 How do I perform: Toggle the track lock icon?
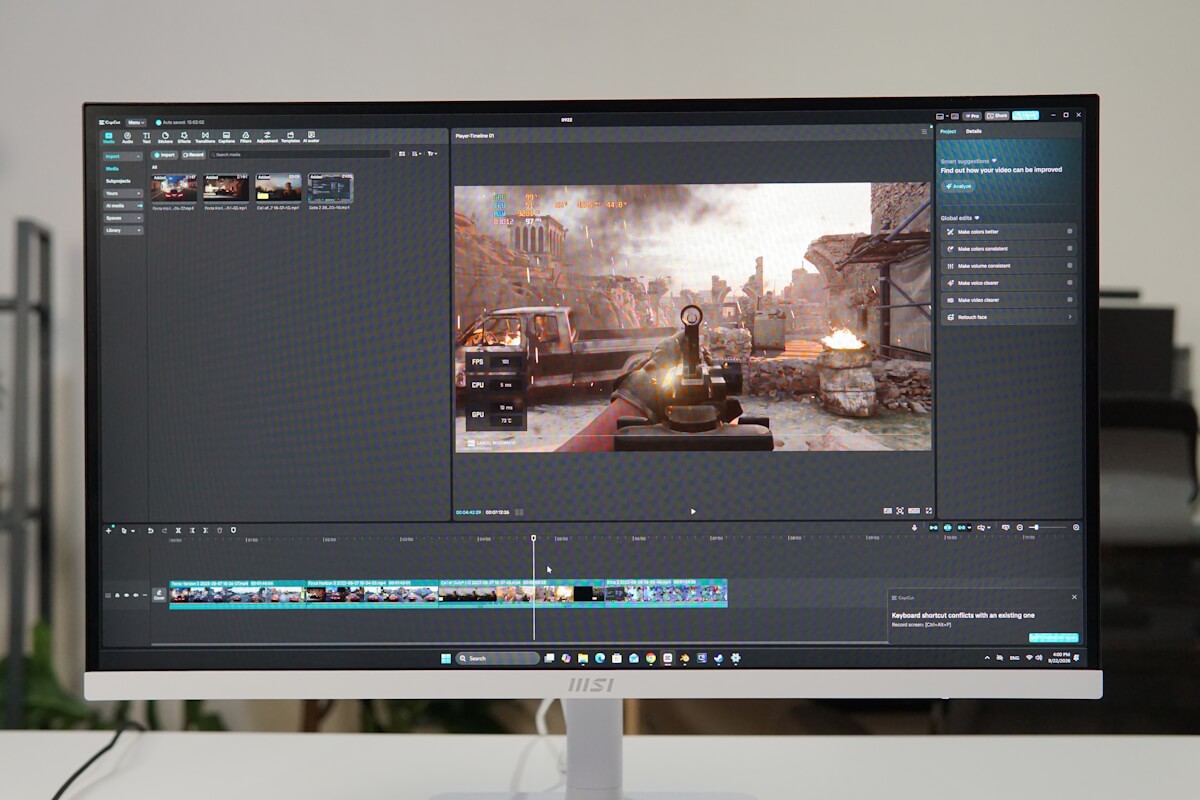(117, 595)
